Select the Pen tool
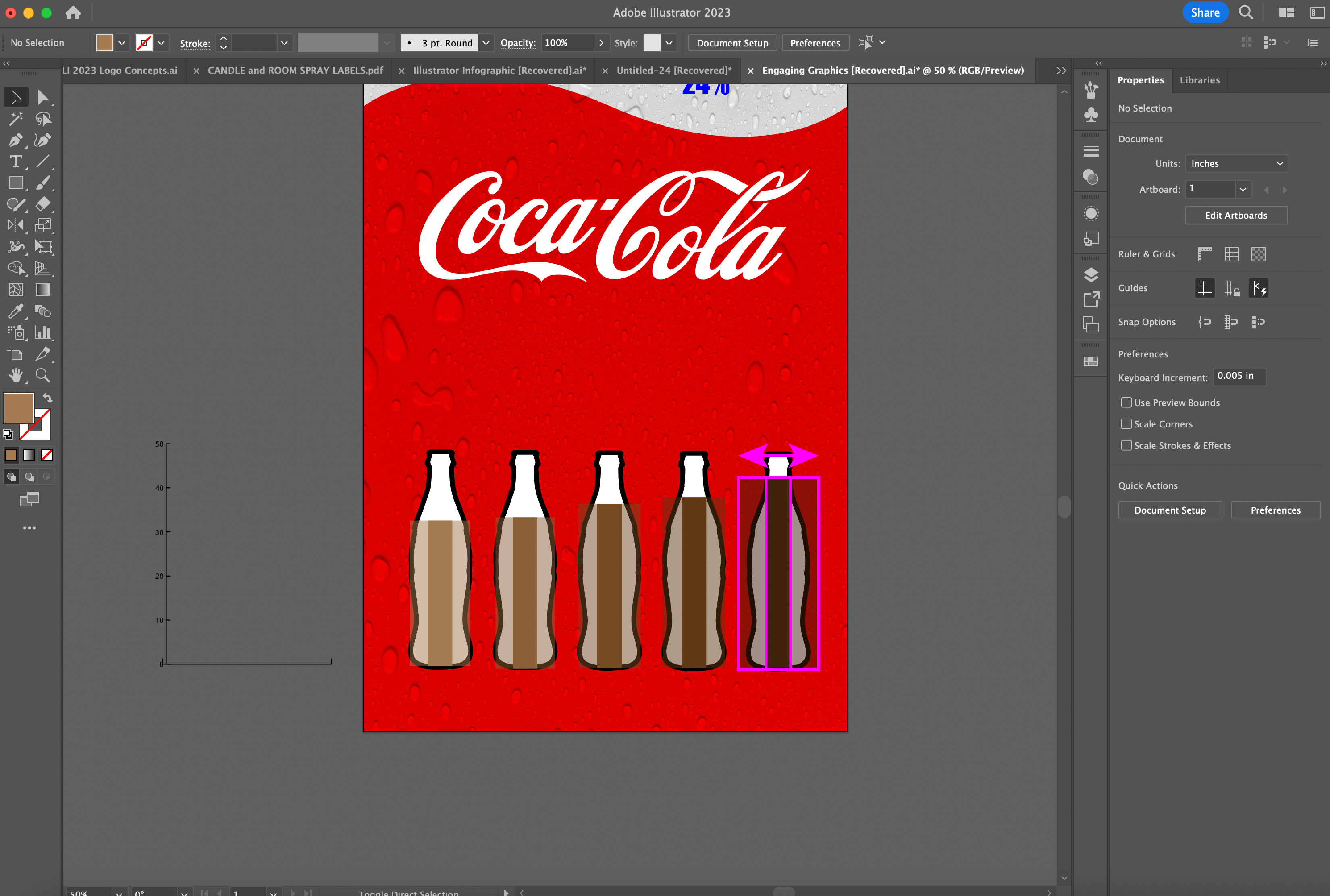This screenshot has height=896, width=1330. click(x=15, y=140)
